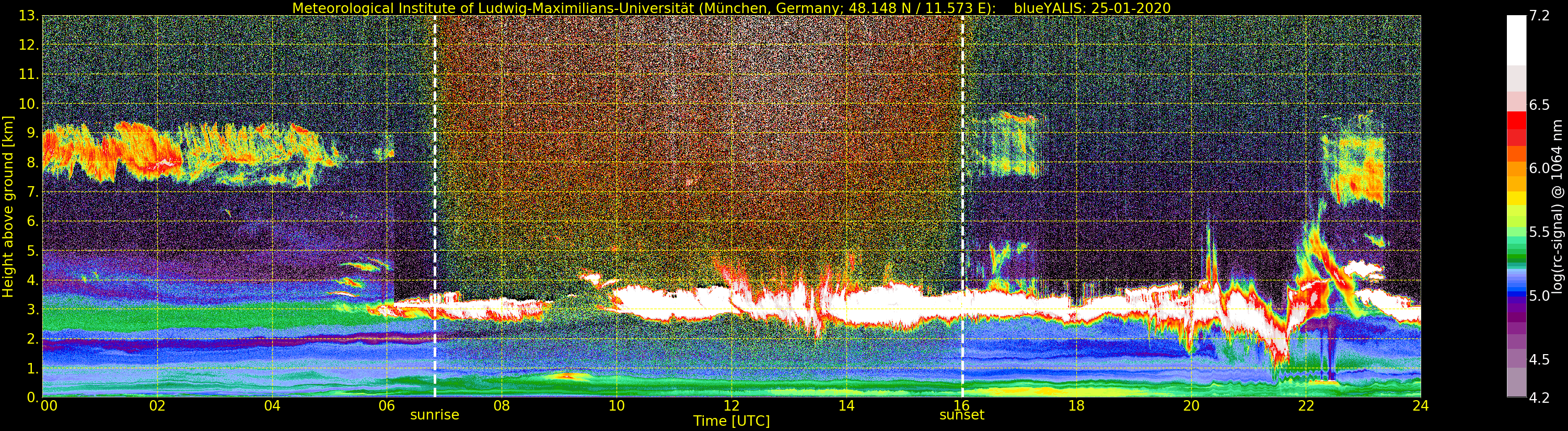
Task: Click the "Height above ground [km]" axis label
Action: (x=8, y=207)
